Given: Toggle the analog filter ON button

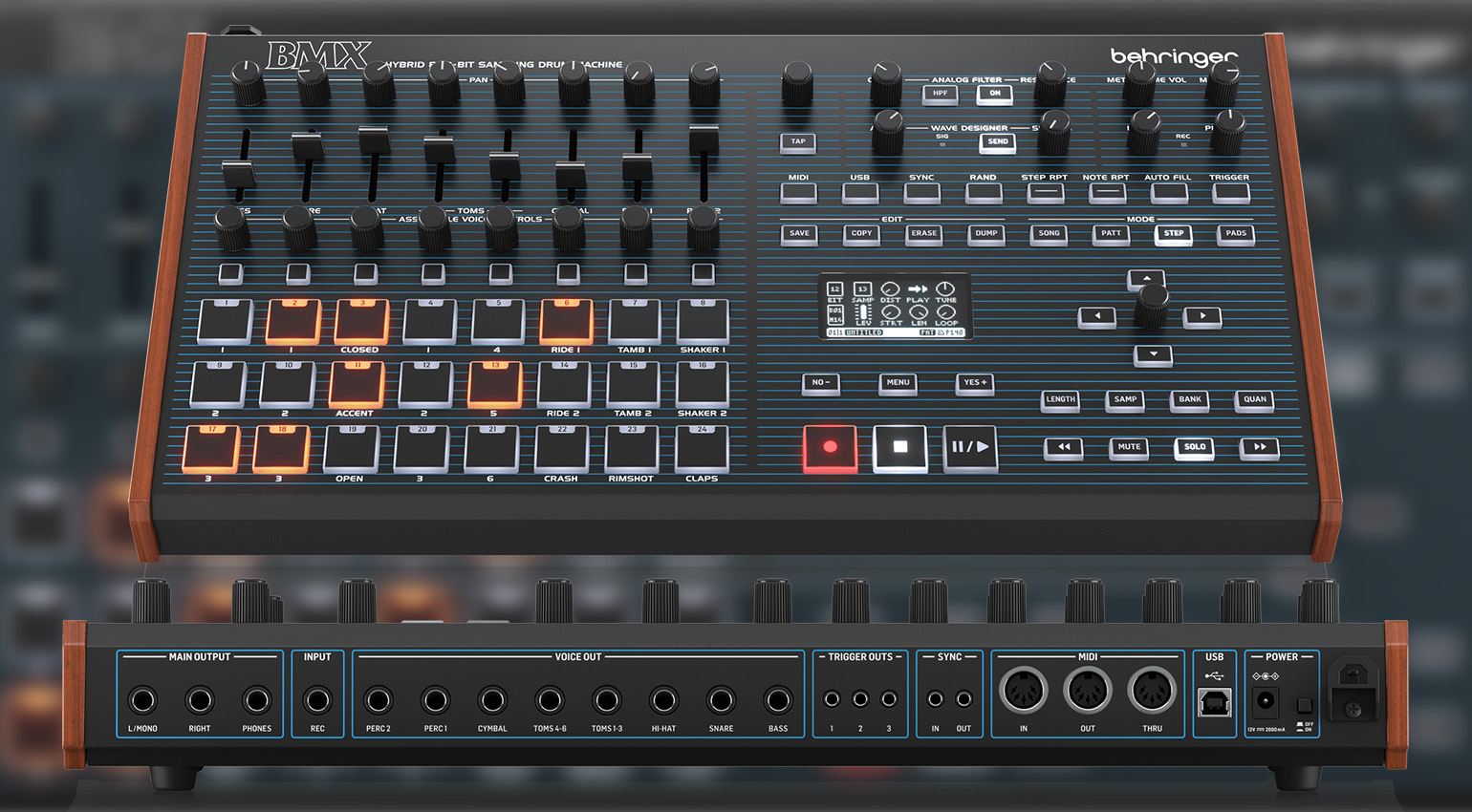Looking at the screenshot, I should pos(995,94).
